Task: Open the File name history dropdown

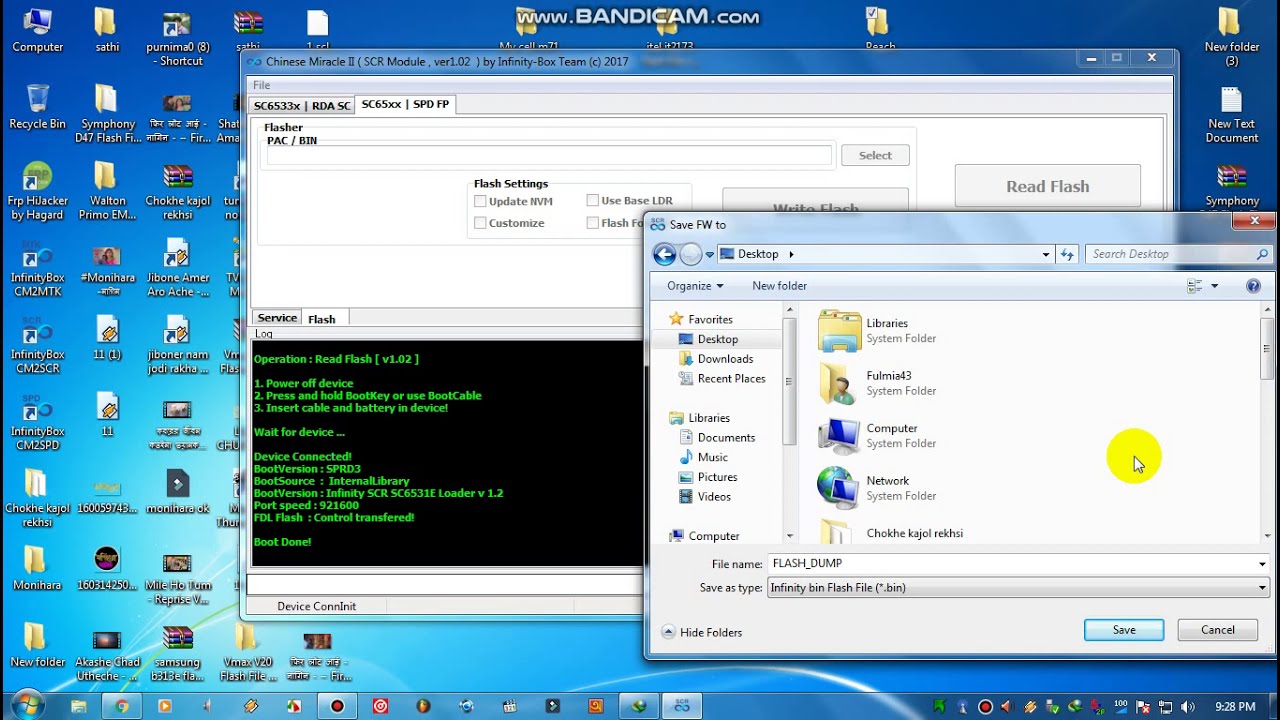Action: coord(1262,564)
